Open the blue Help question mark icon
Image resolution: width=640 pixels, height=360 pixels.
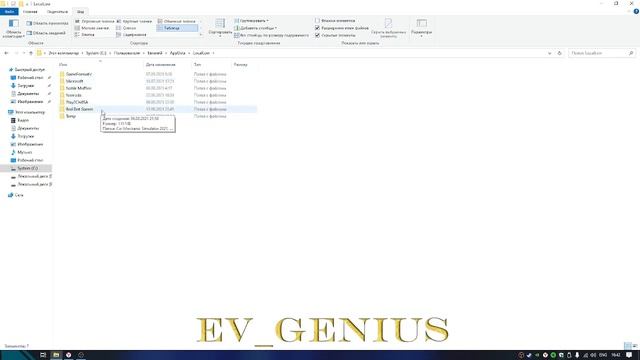coord(636,11)
